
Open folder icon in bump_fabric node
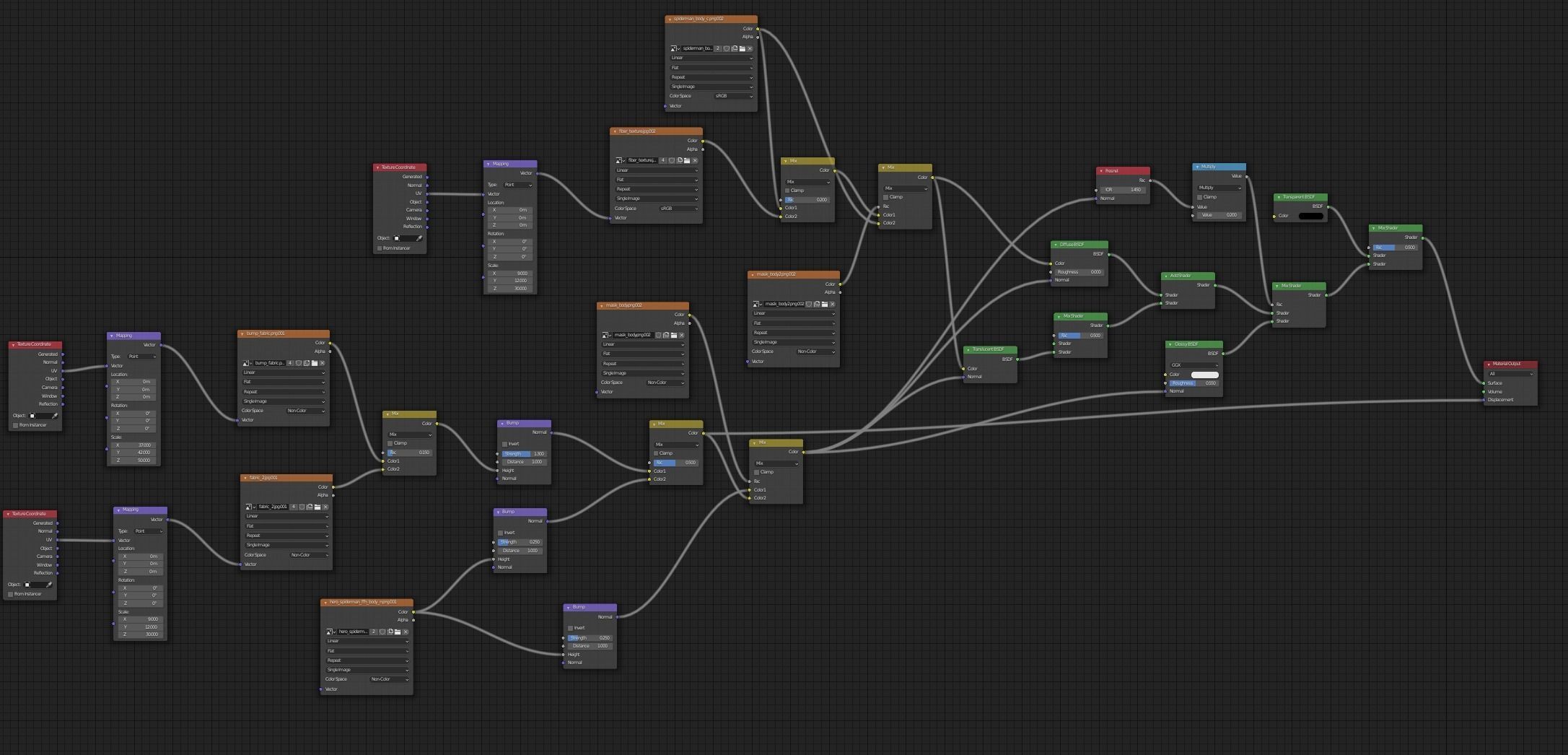(315, 363)
